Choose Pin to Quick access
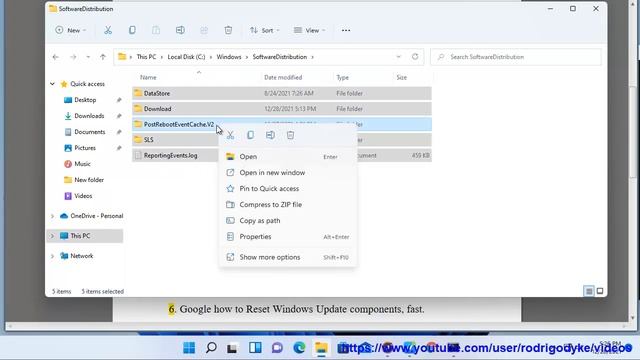Viewport: 640px width, 360px height. point(288,189)
